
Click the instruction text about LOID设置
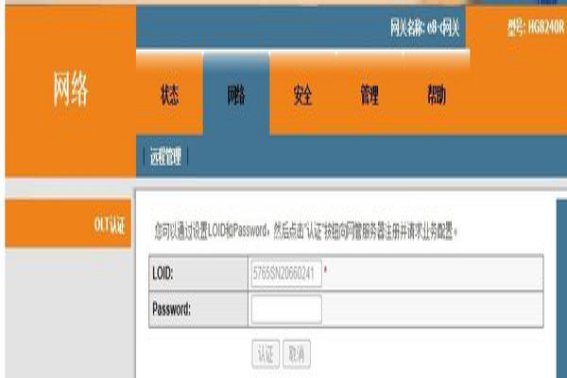[306, 231]
